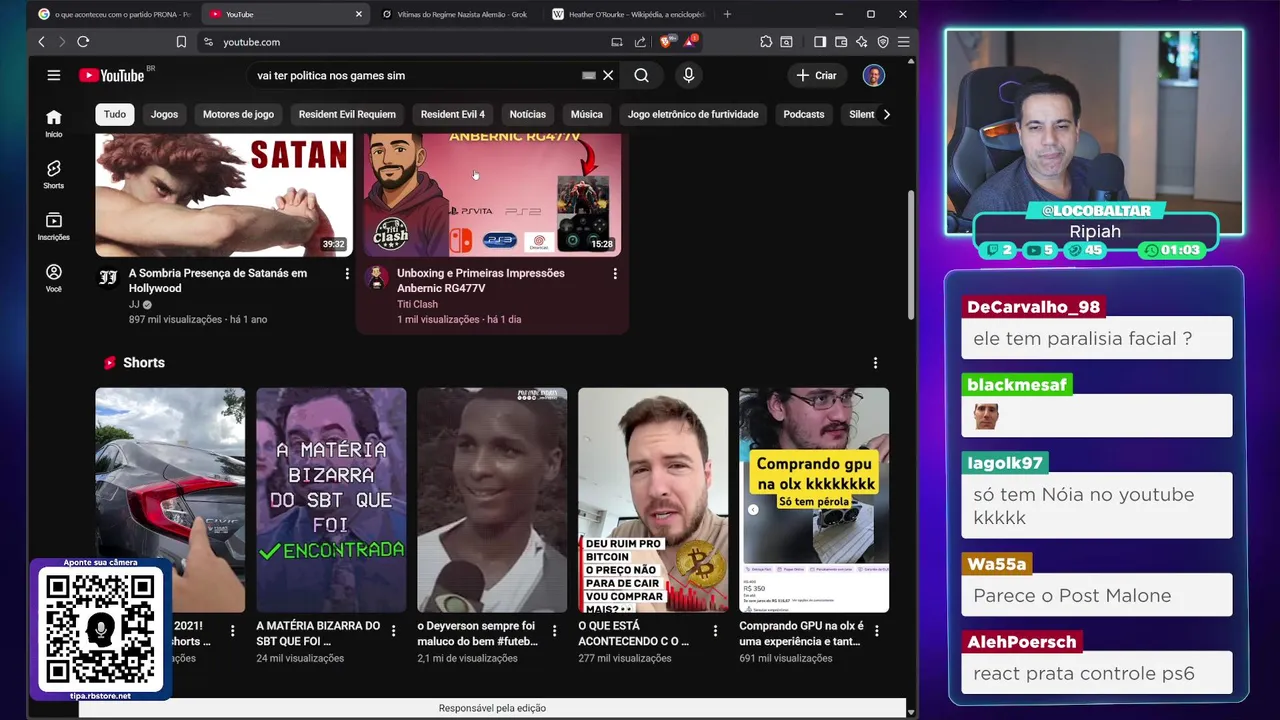
Task: Share this page via address bar icon
Action: point(639,42)
